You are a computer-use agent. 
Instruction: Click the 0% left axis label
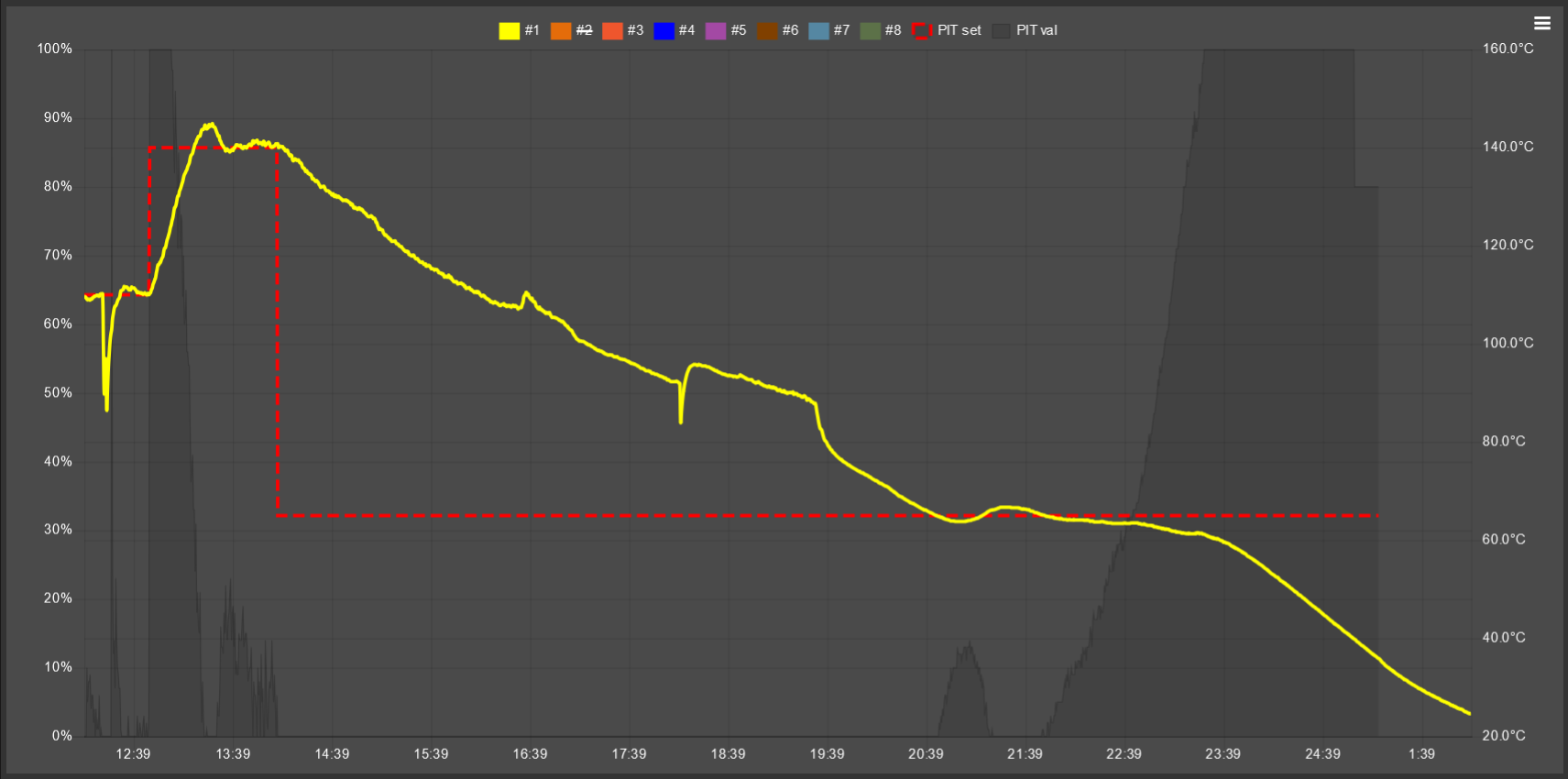coord(61,736)
